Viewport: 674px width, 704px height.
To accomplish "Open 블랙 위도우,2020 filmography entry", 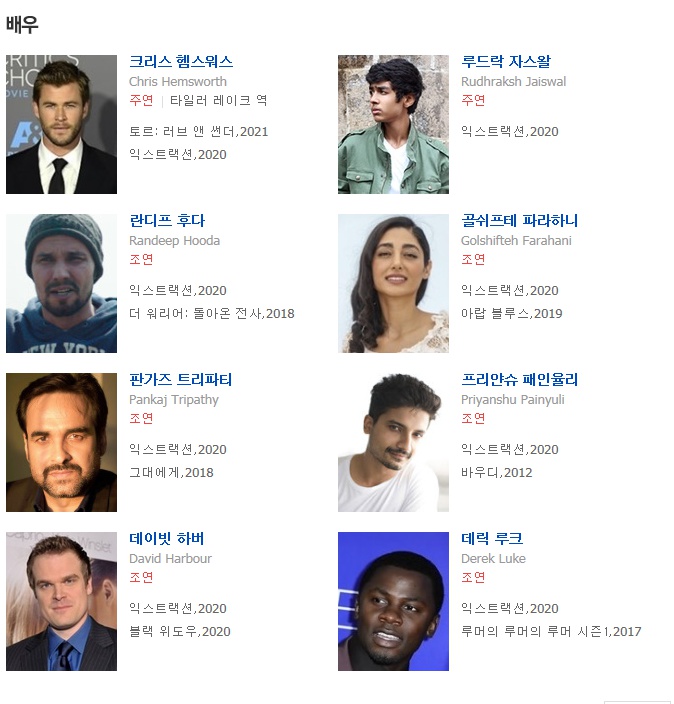I will [x=180, y=631].
